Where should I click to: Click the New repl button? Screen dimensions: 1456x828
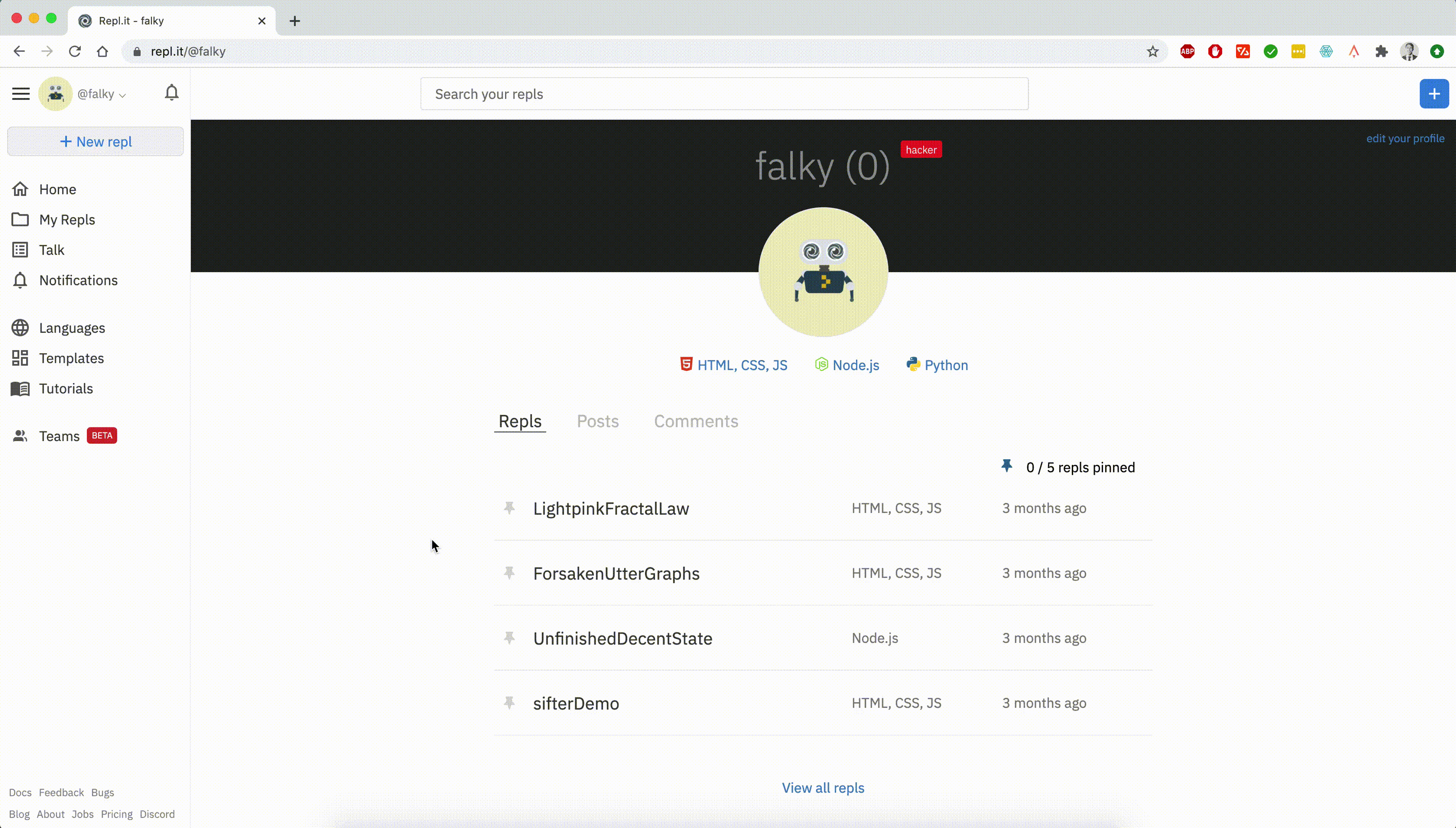pyautogui.click(x=96, y=142)
